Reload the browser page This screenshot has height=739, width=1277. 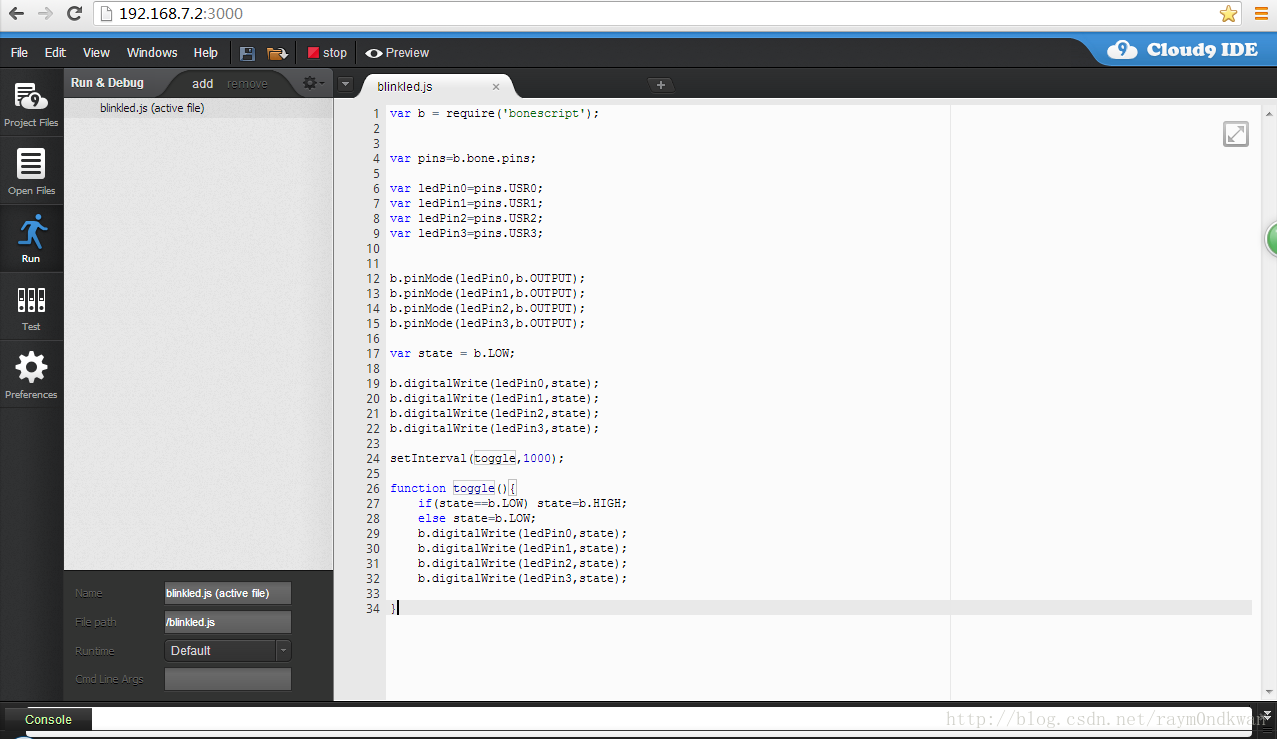tap(74, 13)
